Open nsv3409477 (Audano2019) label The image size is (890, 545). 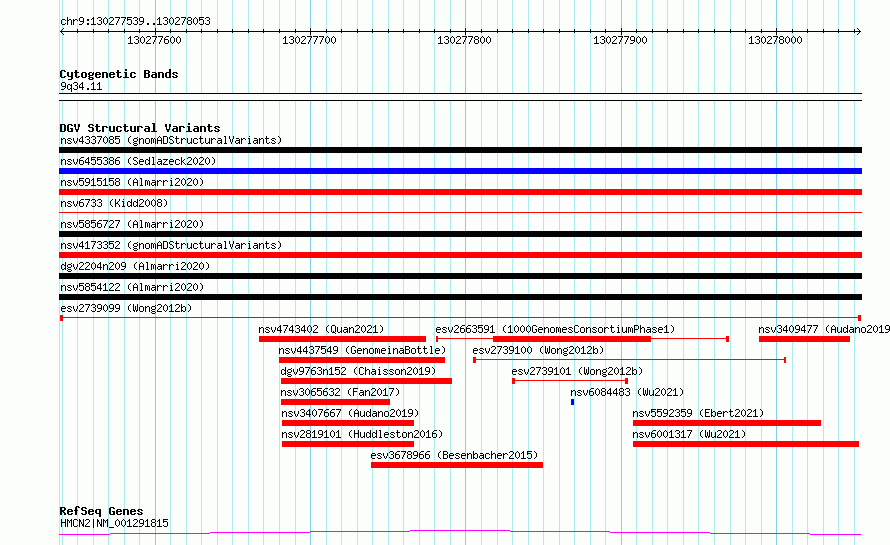(824, 329)
